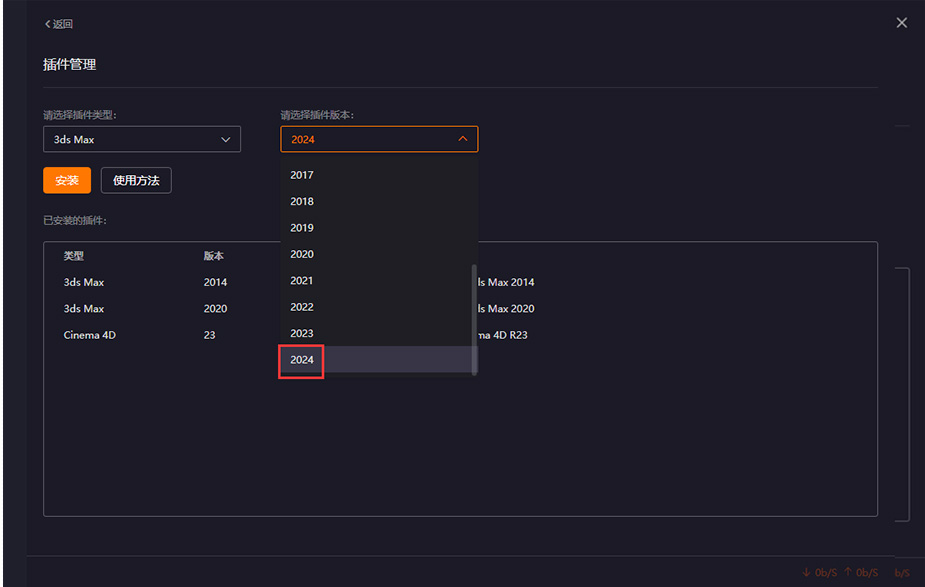Click the orange 安装 install button
Screen dimensions: 925x587
point(67,181)
